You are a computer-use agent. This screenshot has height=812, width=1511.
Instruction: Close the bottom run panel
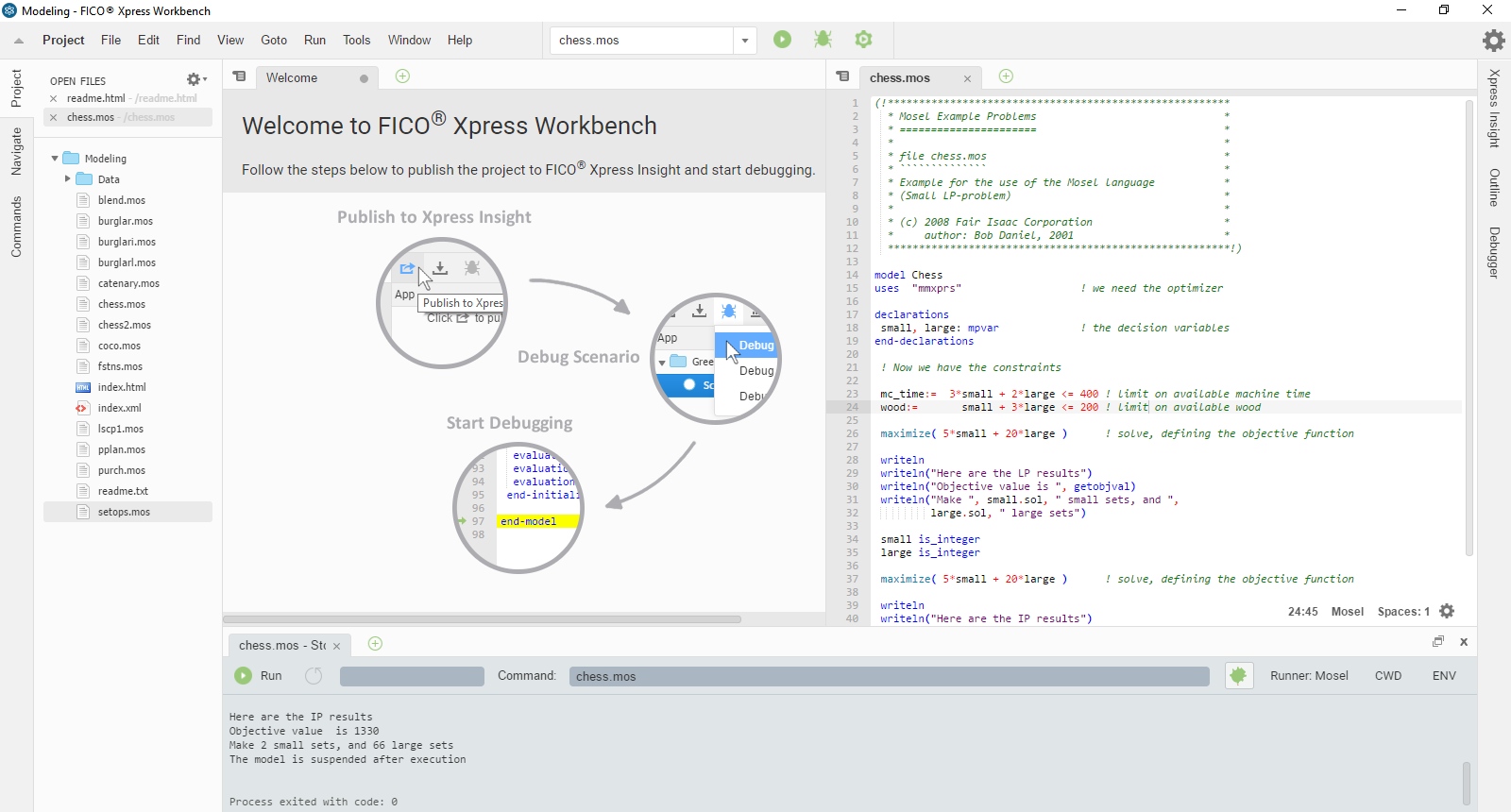[x=1464, y=642]
